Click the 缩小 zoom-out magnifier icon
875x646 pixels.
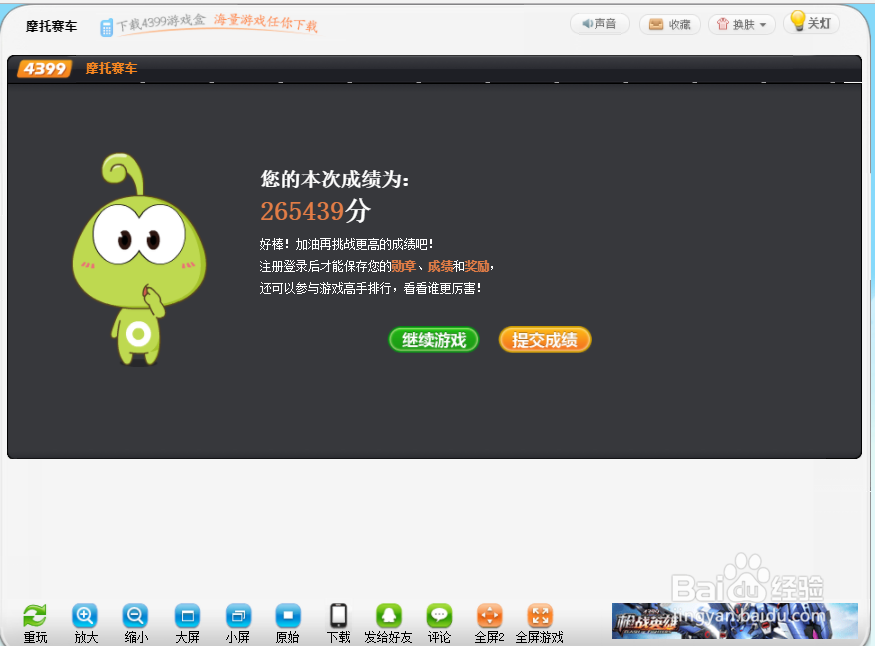[x=135, y=616]
